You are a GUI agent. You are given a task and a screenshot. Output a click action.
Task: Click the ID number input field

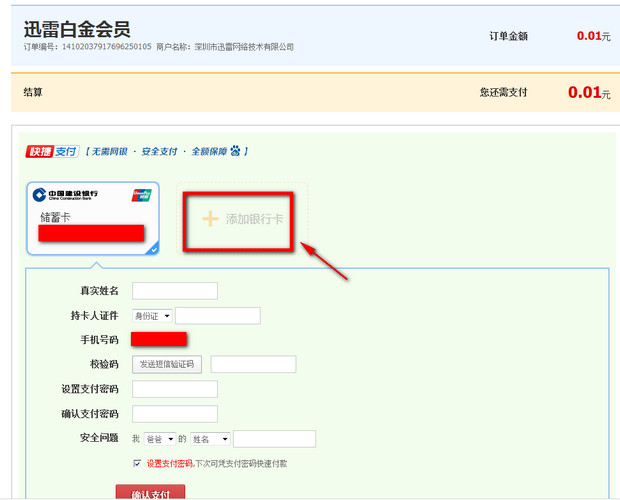click(x=217, y=316)
